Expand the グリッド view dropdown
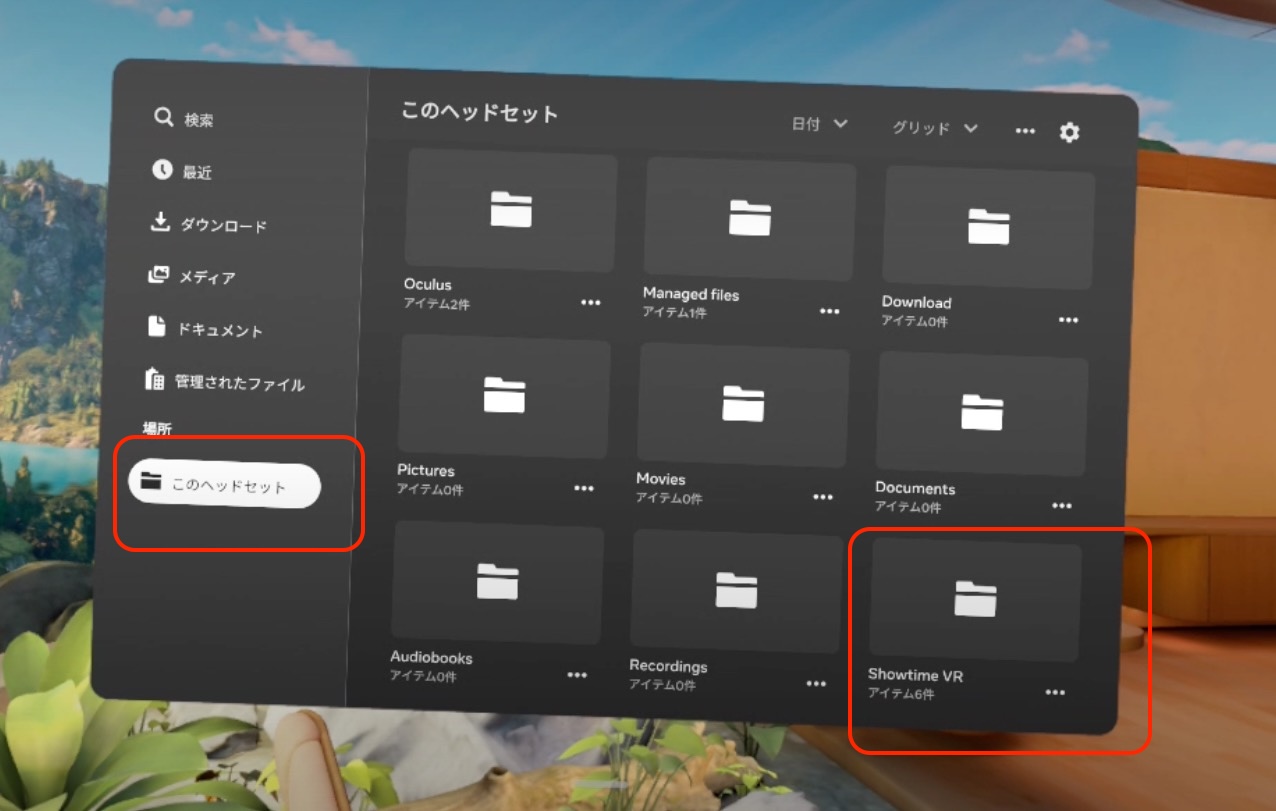 tap(935, 128)
